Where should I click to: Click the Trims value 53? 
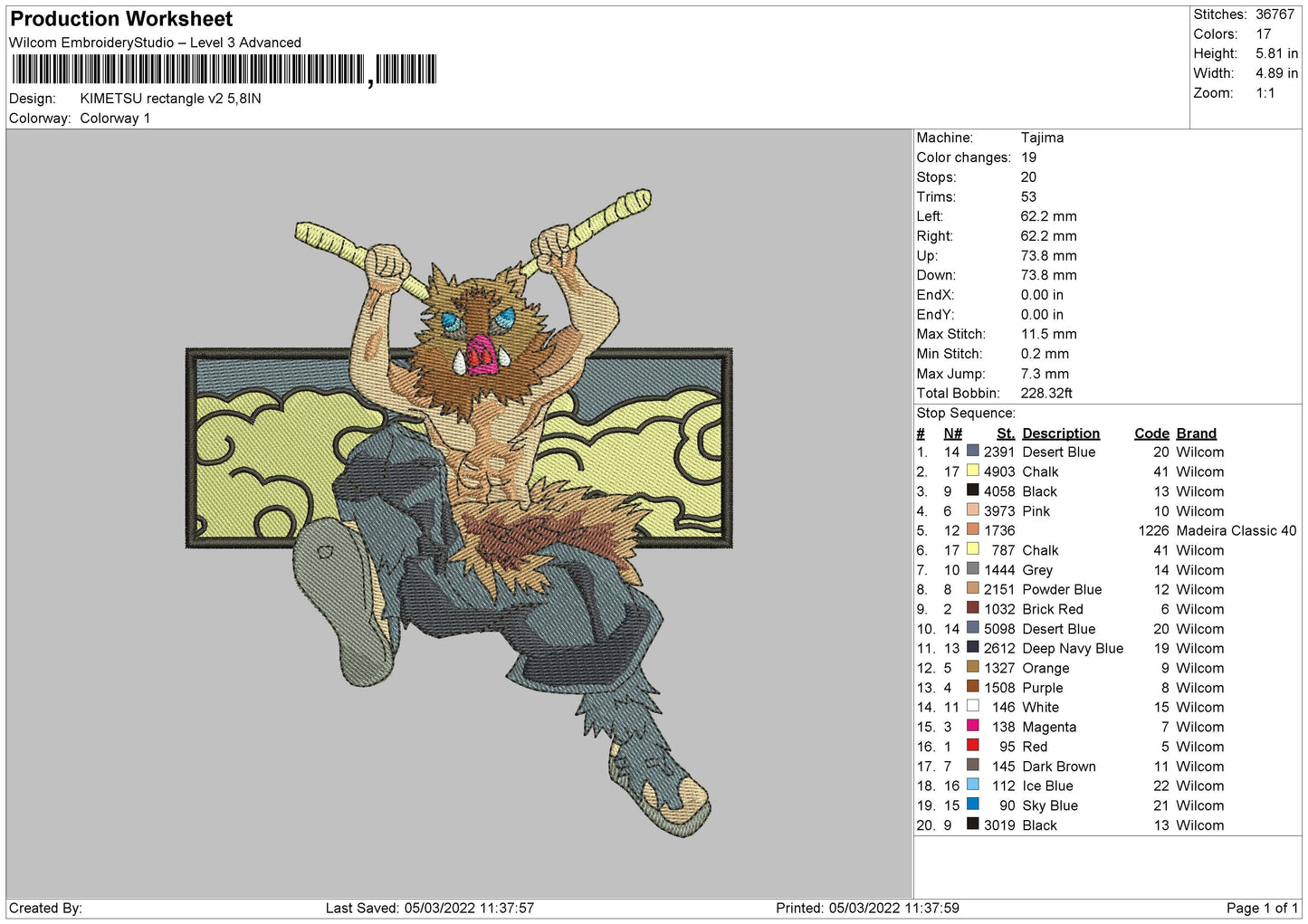click(1028, 196)
